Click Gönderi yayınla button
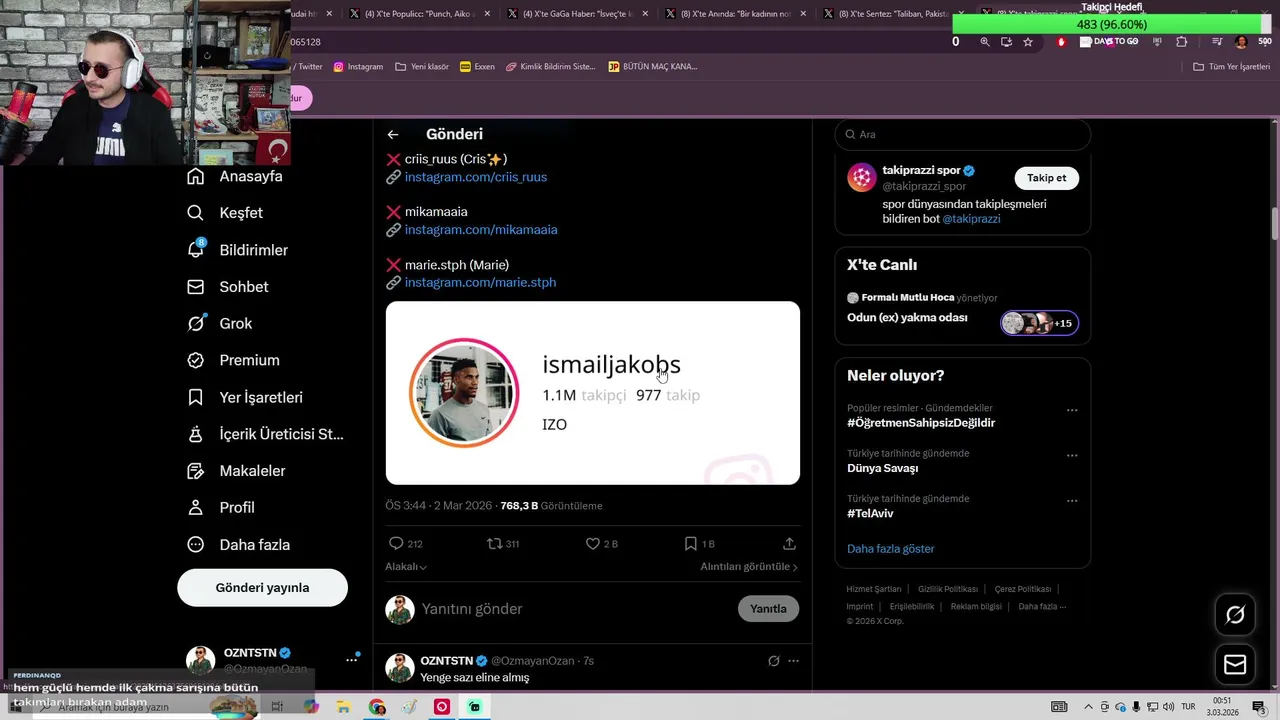This screenshot has width=1280, height=720. [x=262, y=588]
